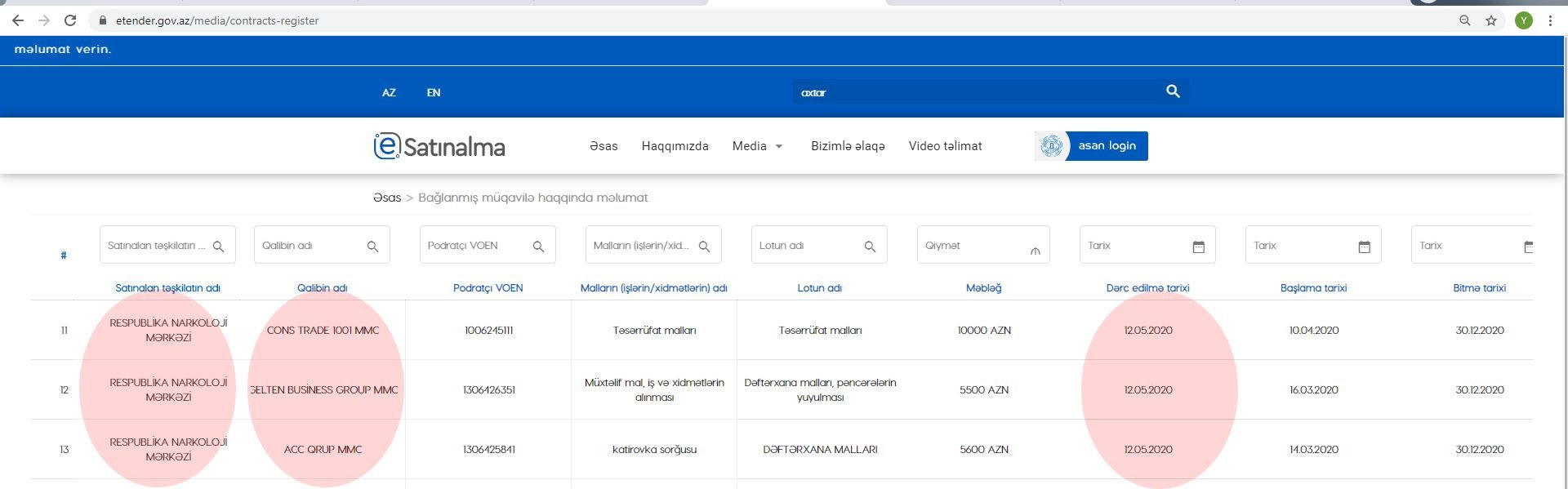Sort by Malların (işlərin/xidmətlərin) adı header

click(653, 288)
